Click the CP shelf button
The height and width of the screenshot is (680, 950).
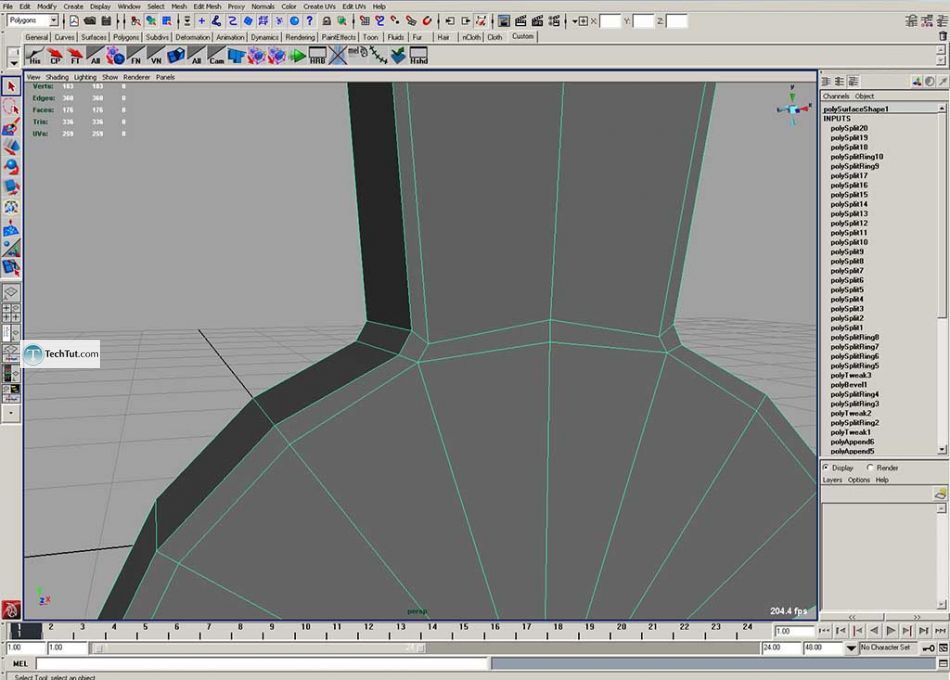[55, 56]
